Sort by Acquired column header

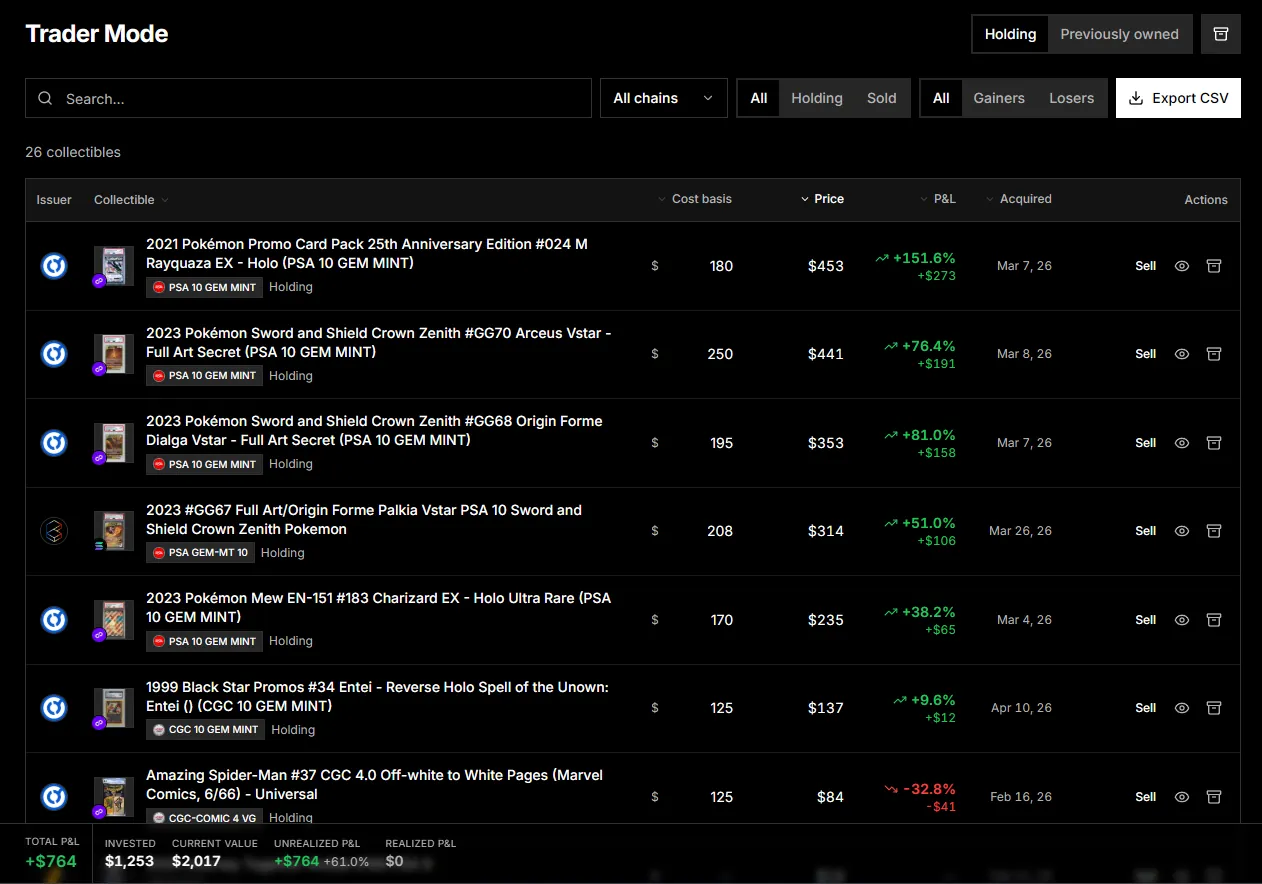pos(1018,199)
